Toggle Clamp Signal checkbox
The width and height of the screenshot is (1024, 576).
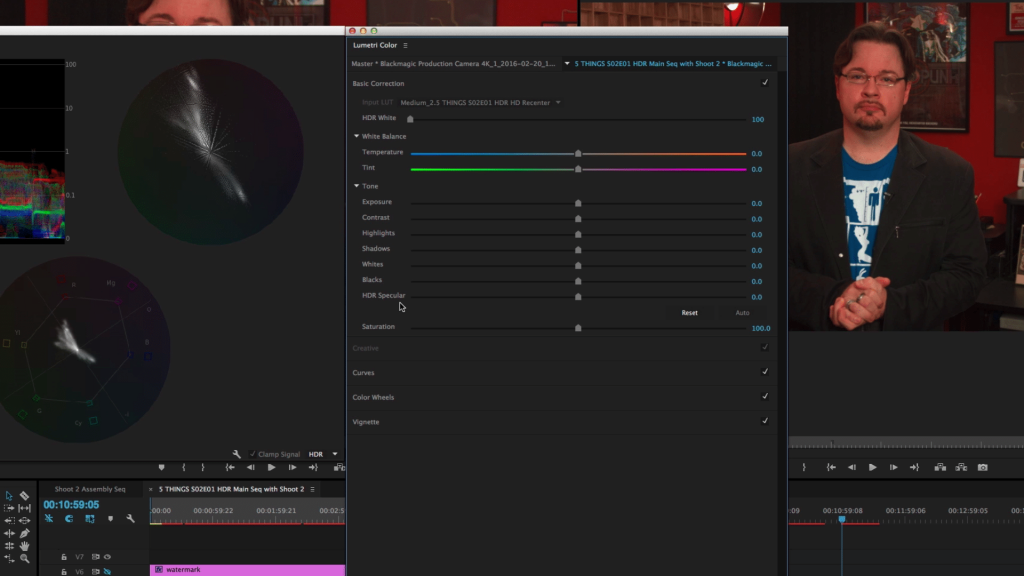click(253, 454)
